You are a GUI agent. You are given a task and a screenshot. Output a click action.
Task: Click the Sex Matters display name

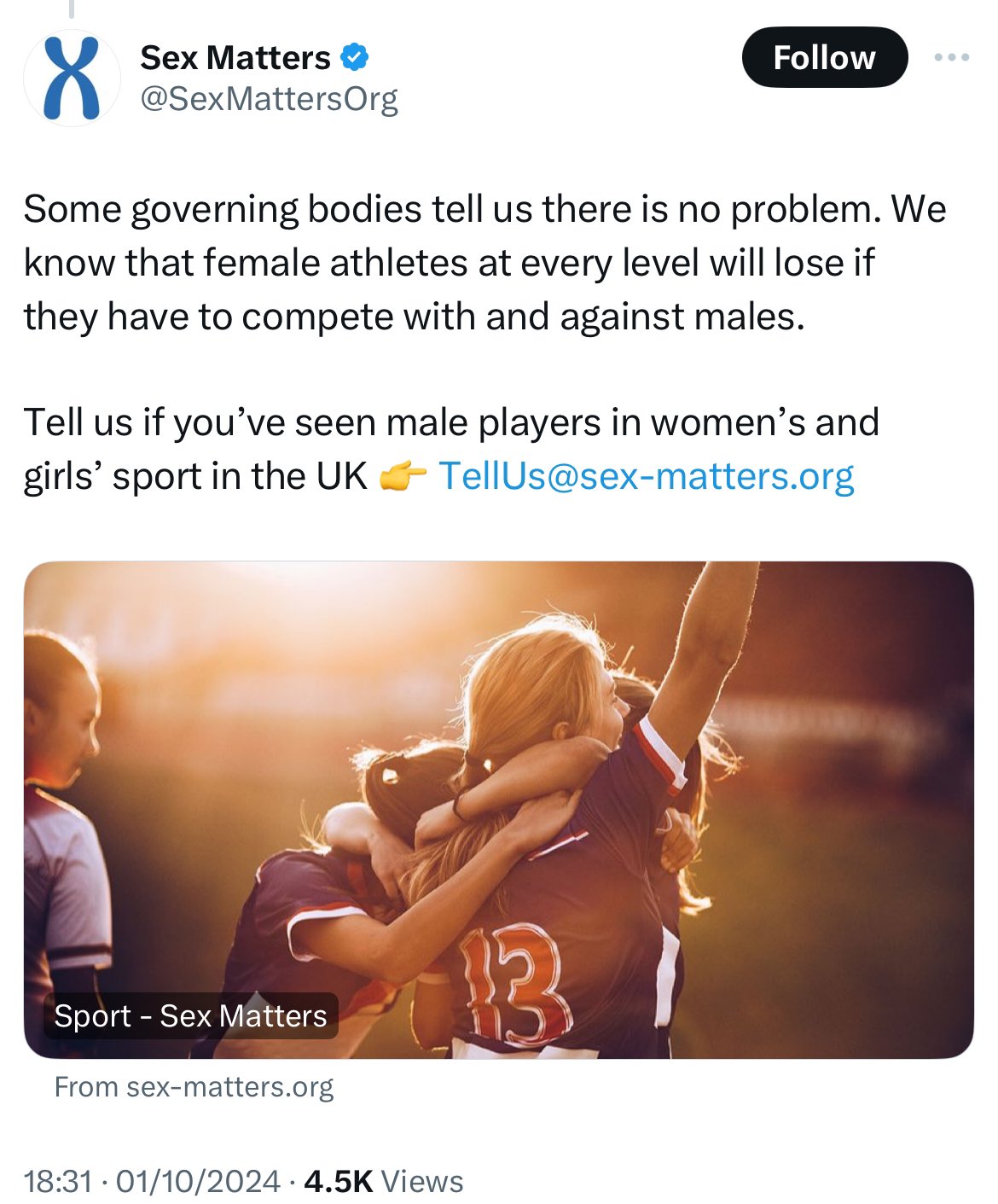coord(235,58)
